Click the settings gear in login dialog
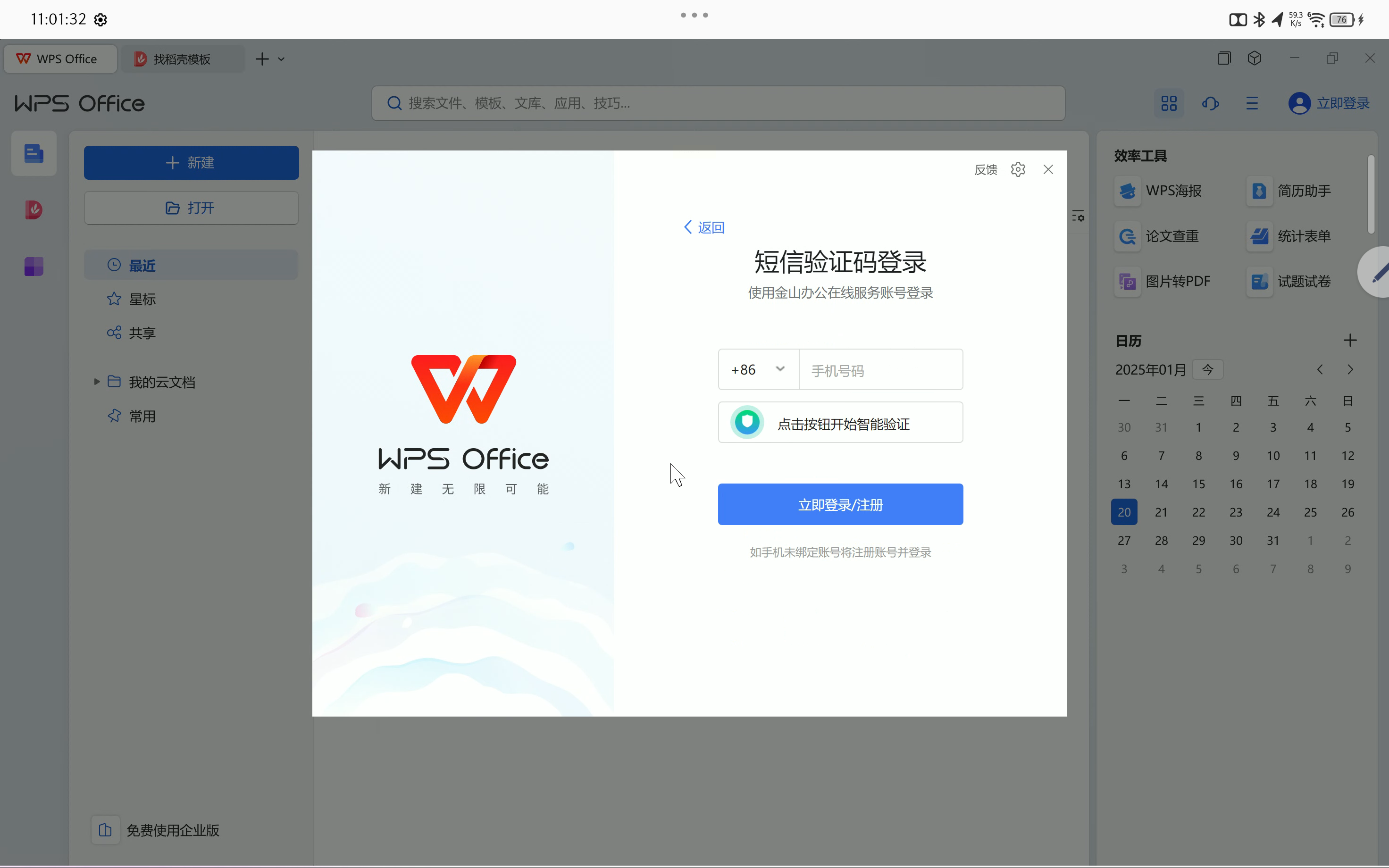This screenshot has height=868, width=1389. click(x=1018, y=169)
